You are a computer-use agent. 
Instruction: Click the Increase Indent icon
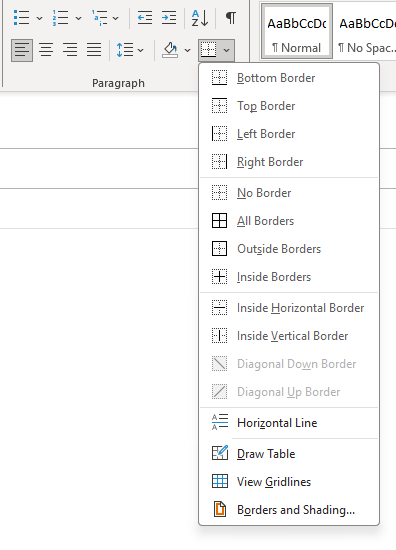pyautogui.click(x=169, y=18)
